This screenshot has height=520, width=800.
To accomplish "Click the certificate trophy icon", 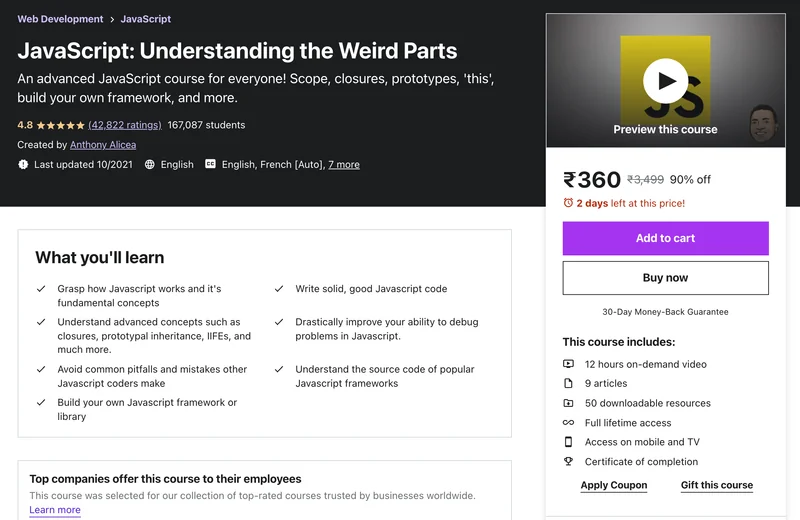I will click(x=568, y=462).
